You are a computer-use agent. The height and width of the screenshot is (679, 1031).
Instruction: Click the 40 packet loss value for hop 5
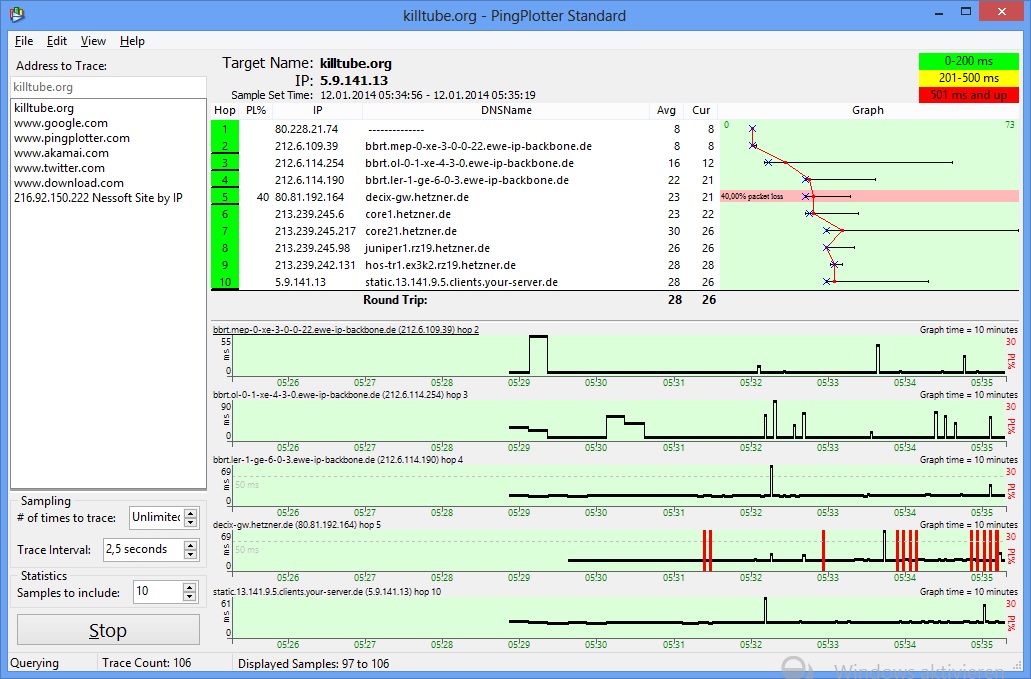point(262,197)
